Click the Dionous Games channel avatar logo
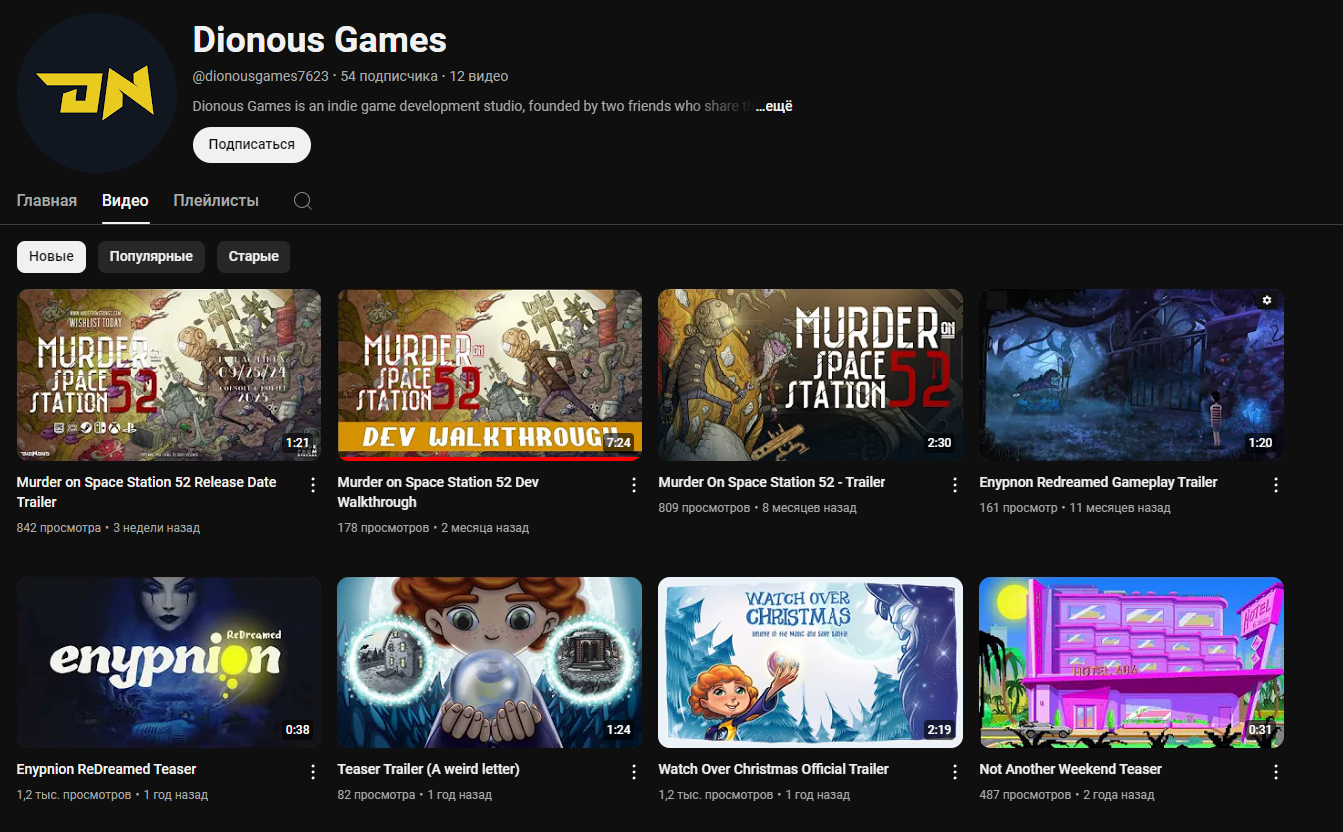Viewport: 1343px width, 832px height. [97, 93]
